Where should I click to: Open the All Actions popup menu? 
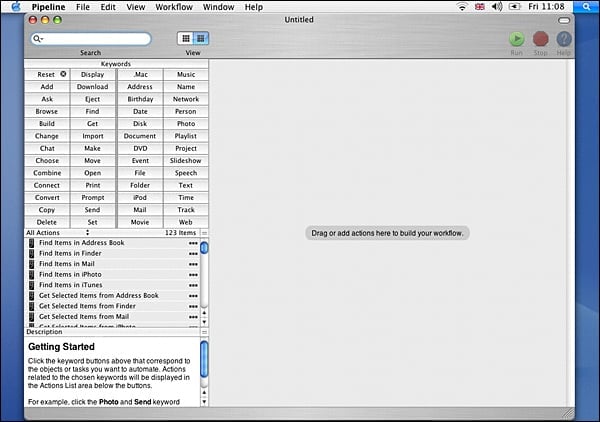(x=57, y=233)
